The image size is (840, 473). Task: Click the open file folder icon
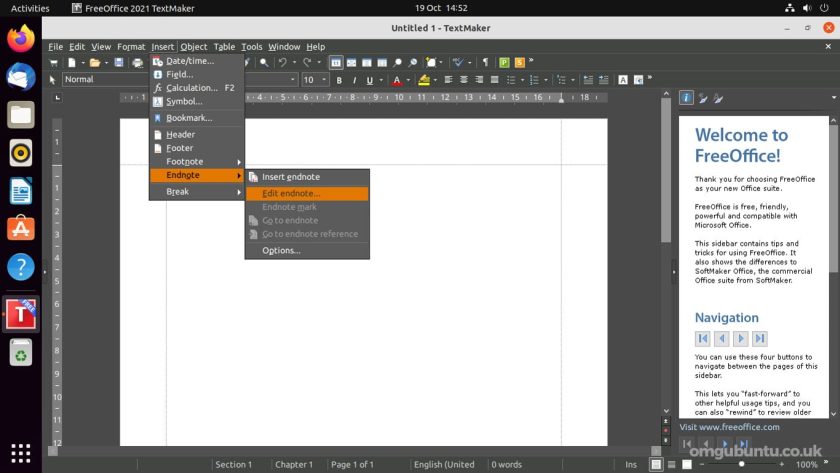95,63
